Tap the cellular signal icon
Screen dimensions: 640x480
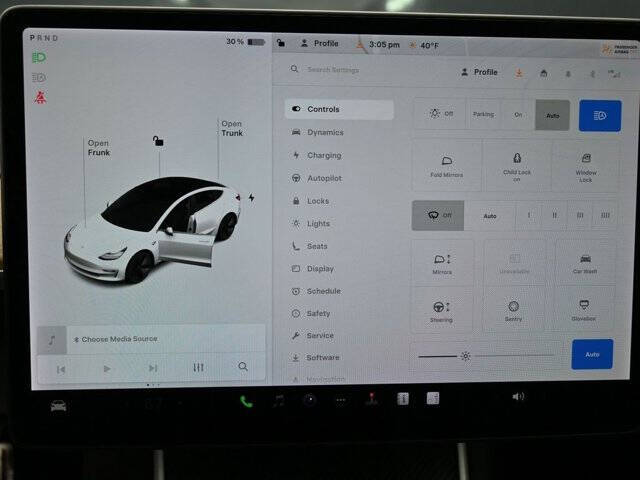pyautogui.click(x=614, y=74)
